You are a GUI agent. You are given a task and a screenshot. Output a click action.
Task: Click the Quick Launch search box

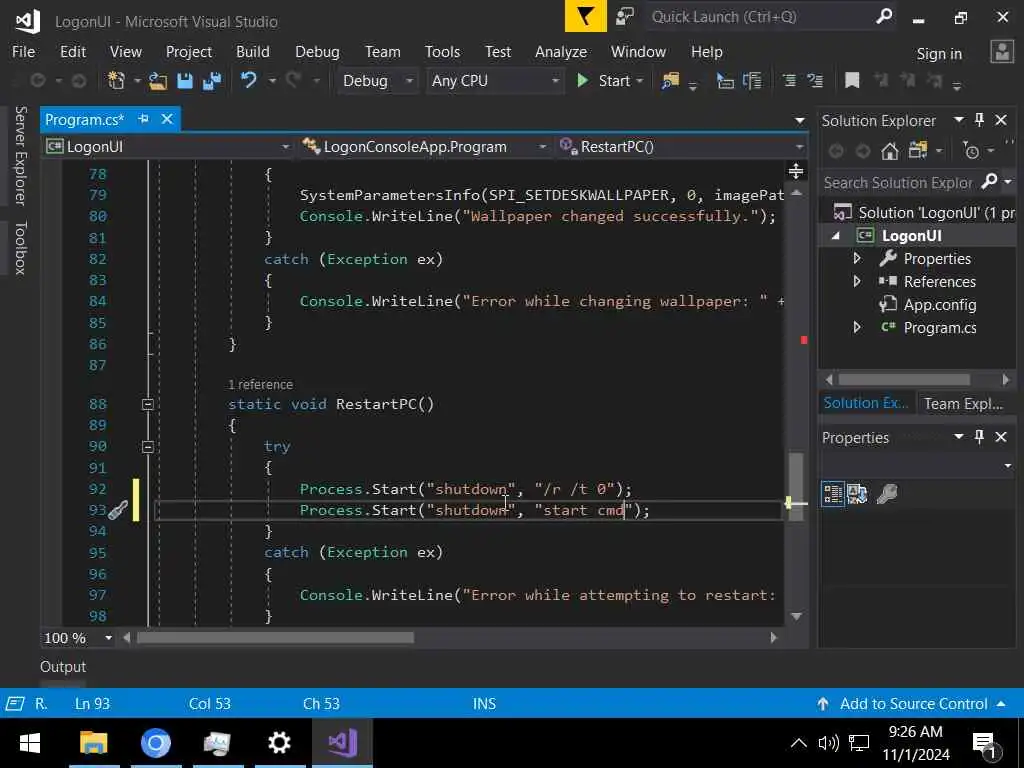click(761, 16)
